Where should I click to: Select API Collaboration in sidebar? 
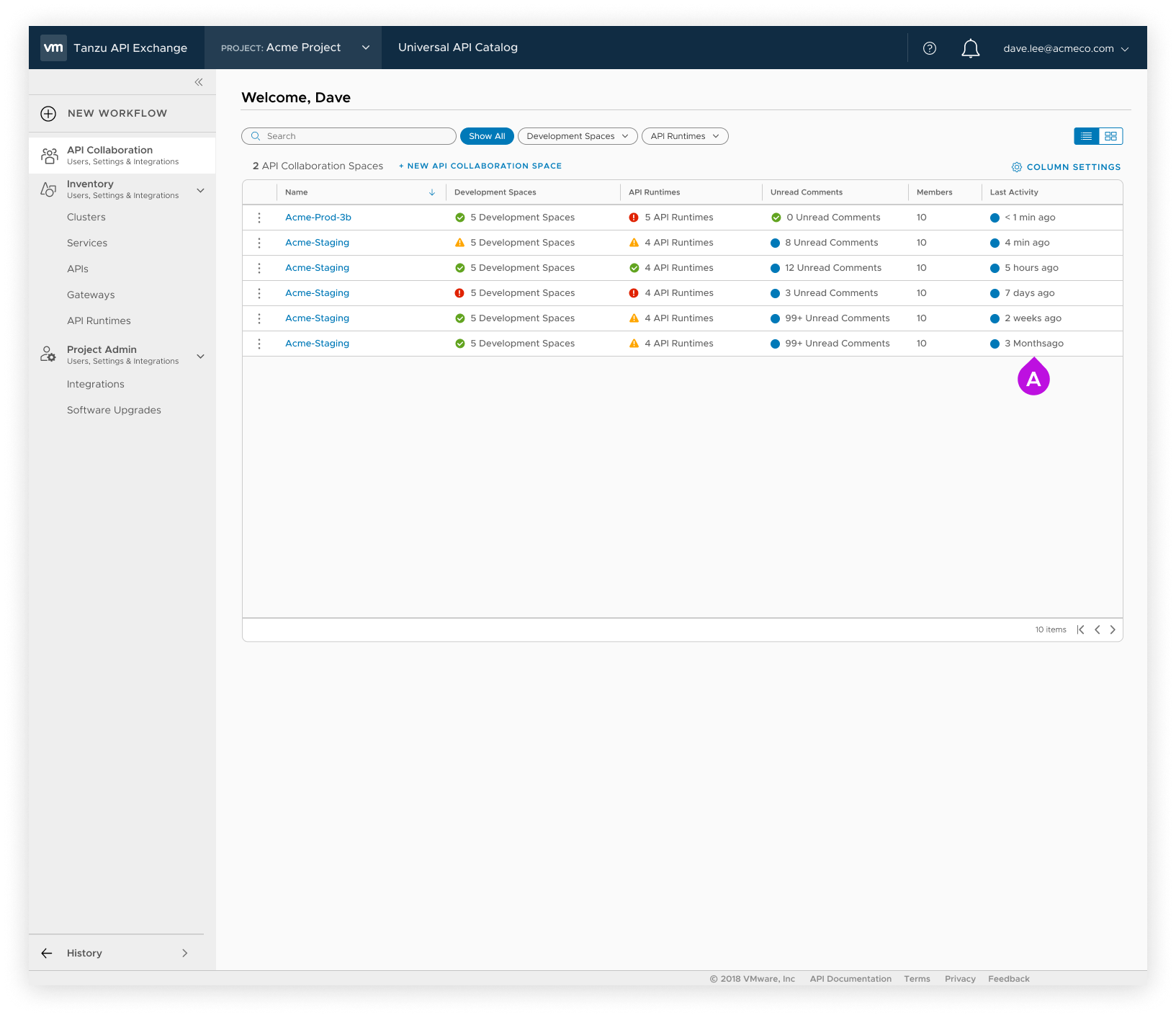tap(122, 155)
